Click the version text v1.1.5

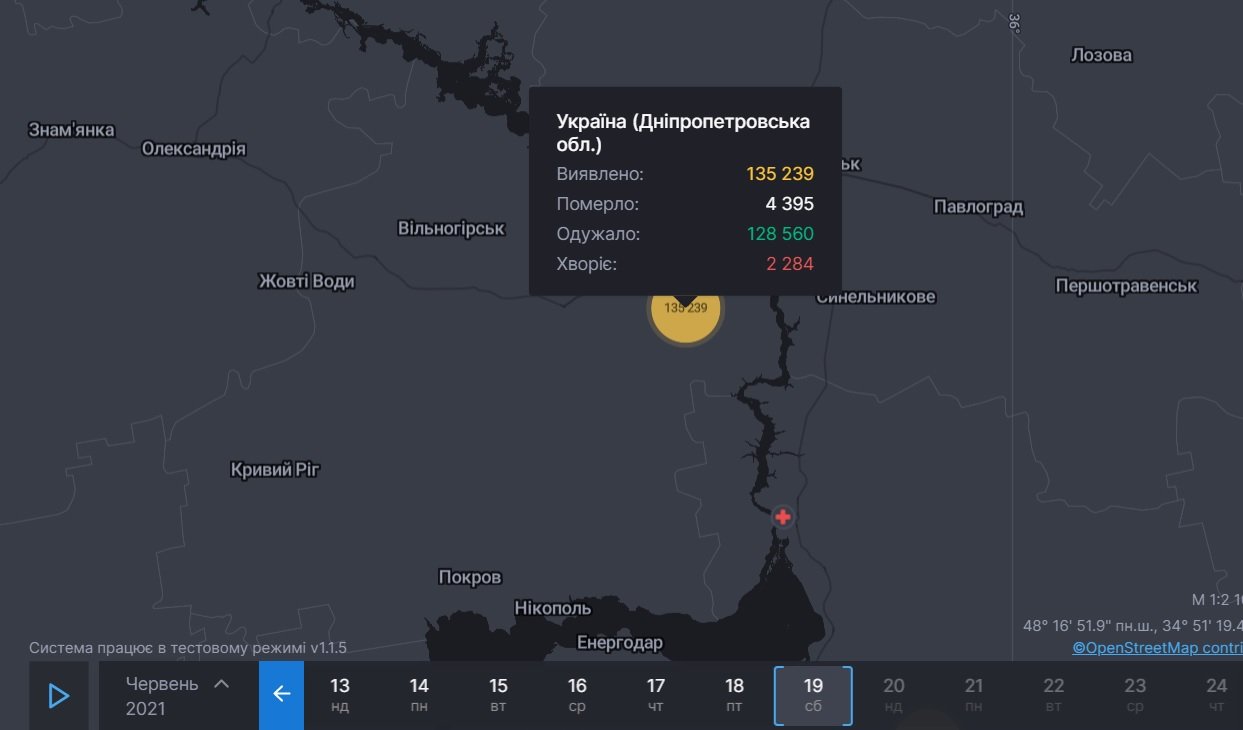(x=330, y=647)
